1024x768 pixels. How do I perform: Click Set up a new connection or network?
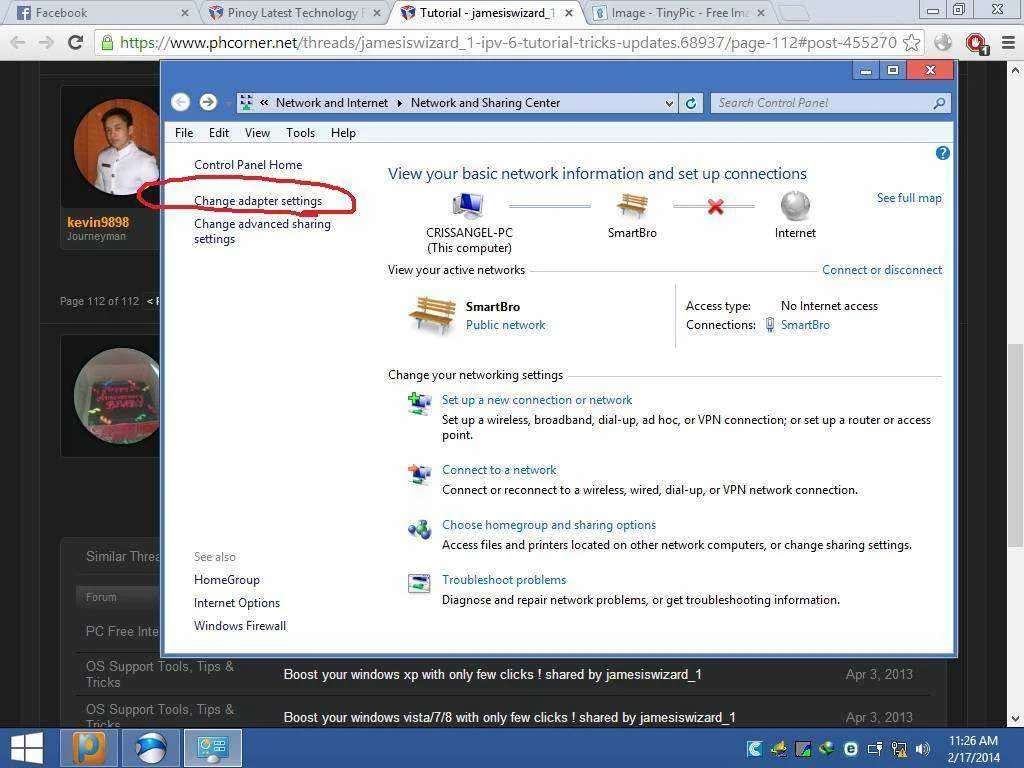tap(537, 400)
